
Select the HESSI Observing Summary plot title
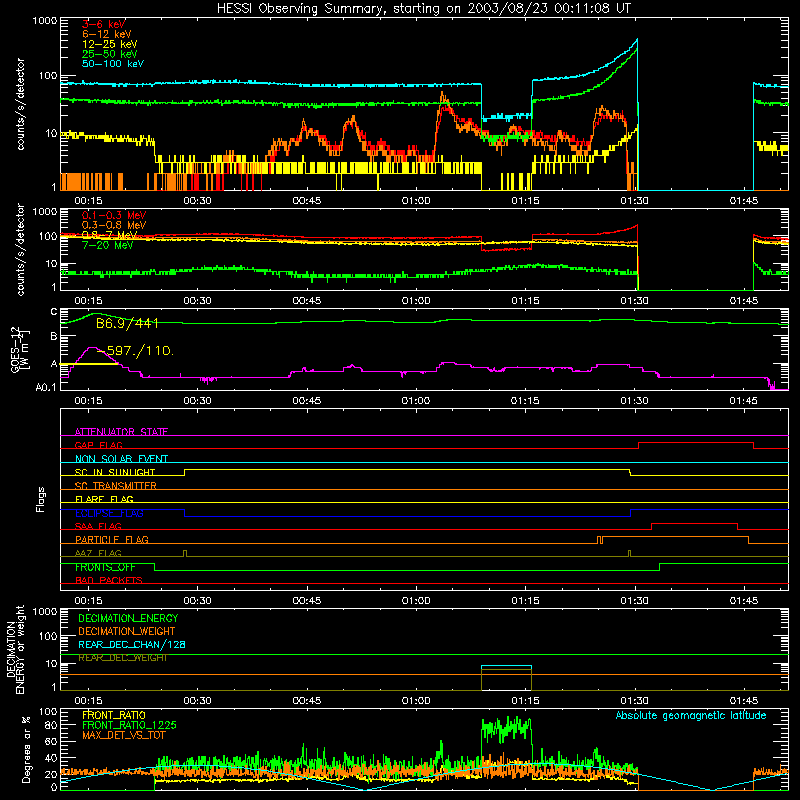coord(423,8)
